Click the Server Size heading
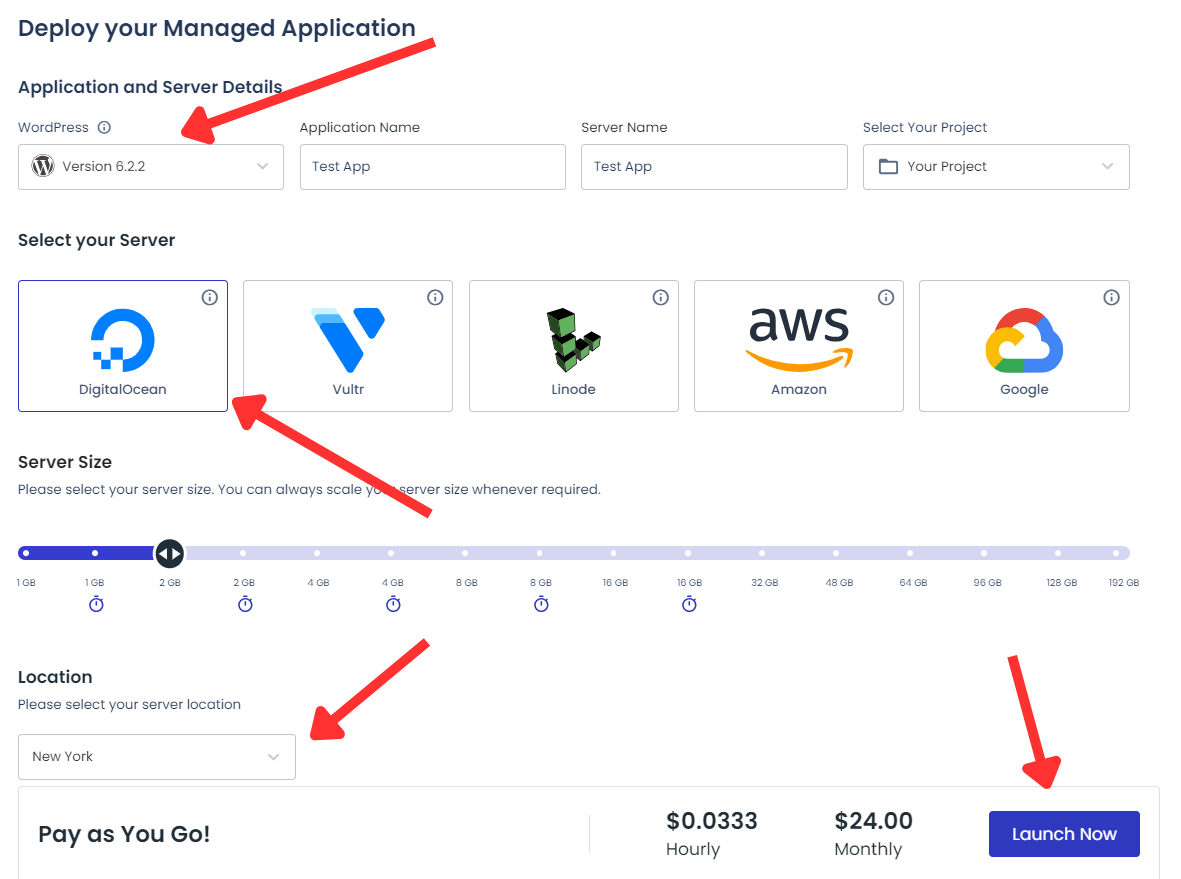1181x879 pixels. click(65, 462)
